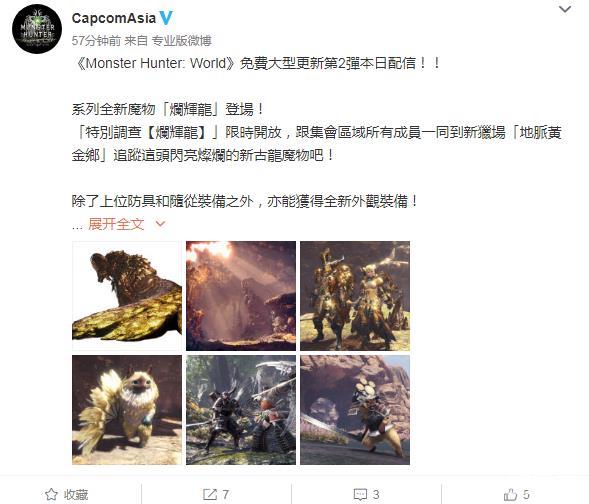Open the CapcomAsia Monster Hunter avatar
Image resolution: width=589 pixels, height=504 pixels.
pos(37,29)
